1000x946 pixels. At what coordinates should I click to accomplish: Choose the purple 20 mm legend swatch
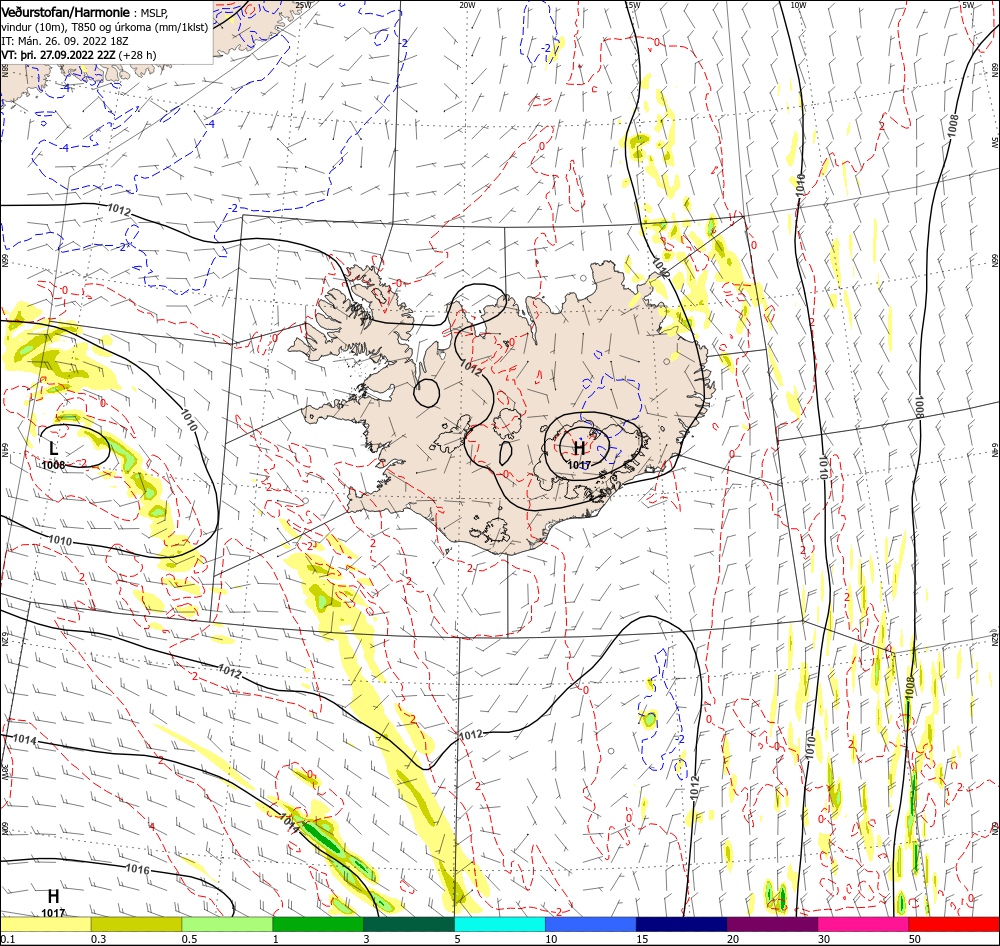(x=772, y=924)
